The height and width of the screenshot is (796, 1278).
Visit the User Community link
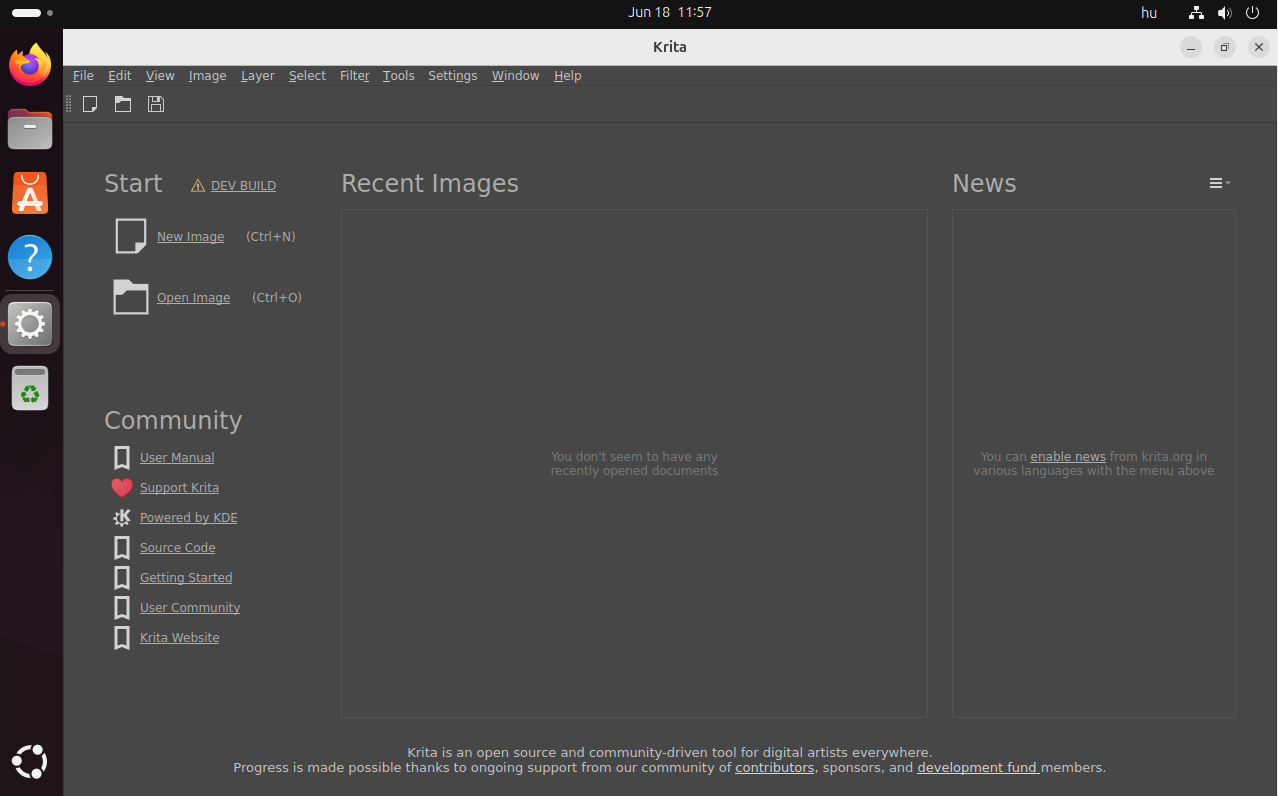tap(190, 608)
